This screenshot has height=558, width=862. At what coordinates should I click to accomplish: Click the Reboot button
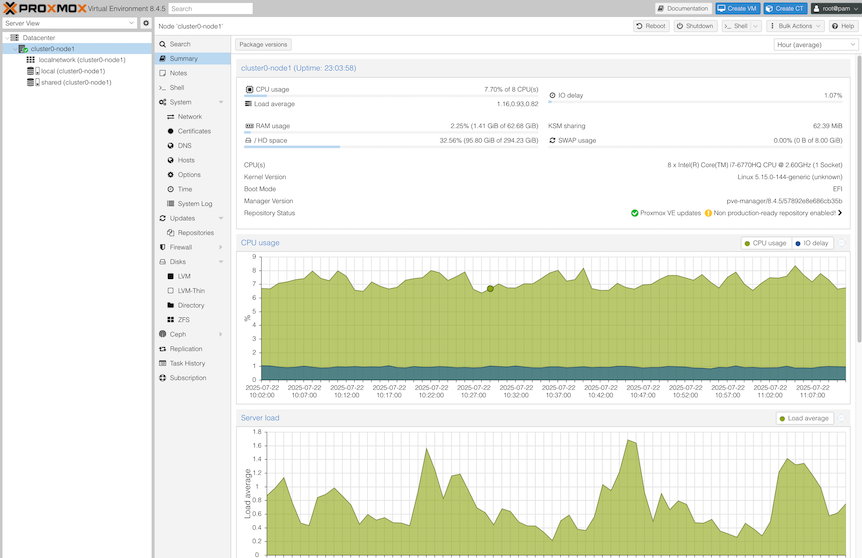tap(651, 26)
